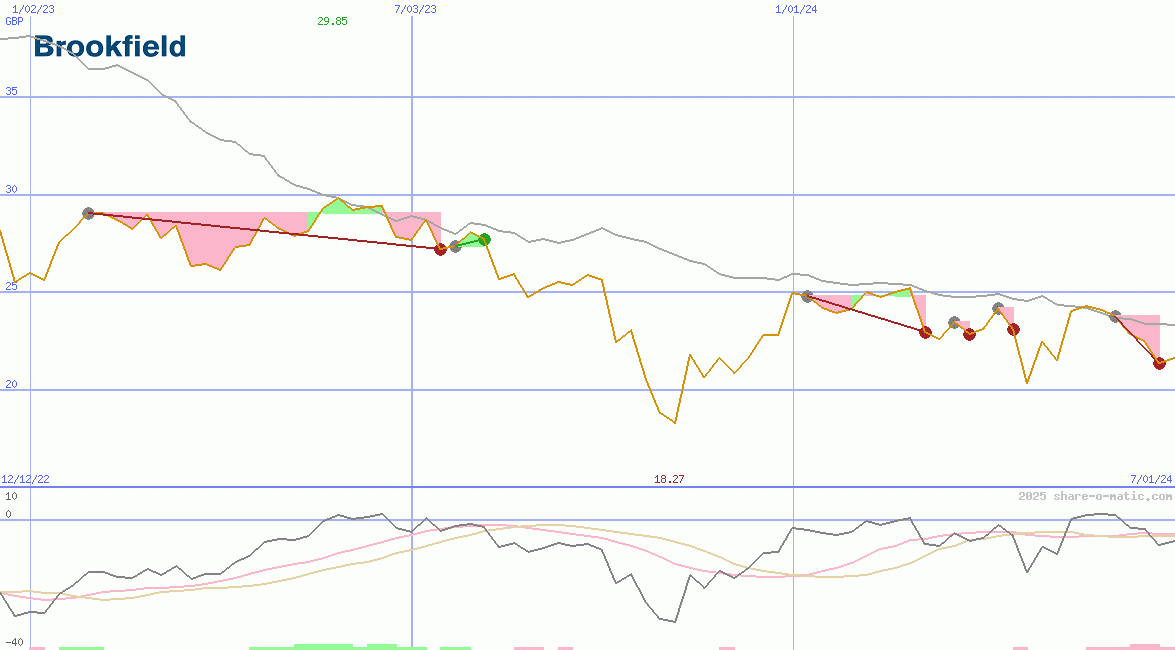This screenshot has height=650, width=1175.
Task: Click the green exit marker of the winning trade
Action: tap(485, 239)
